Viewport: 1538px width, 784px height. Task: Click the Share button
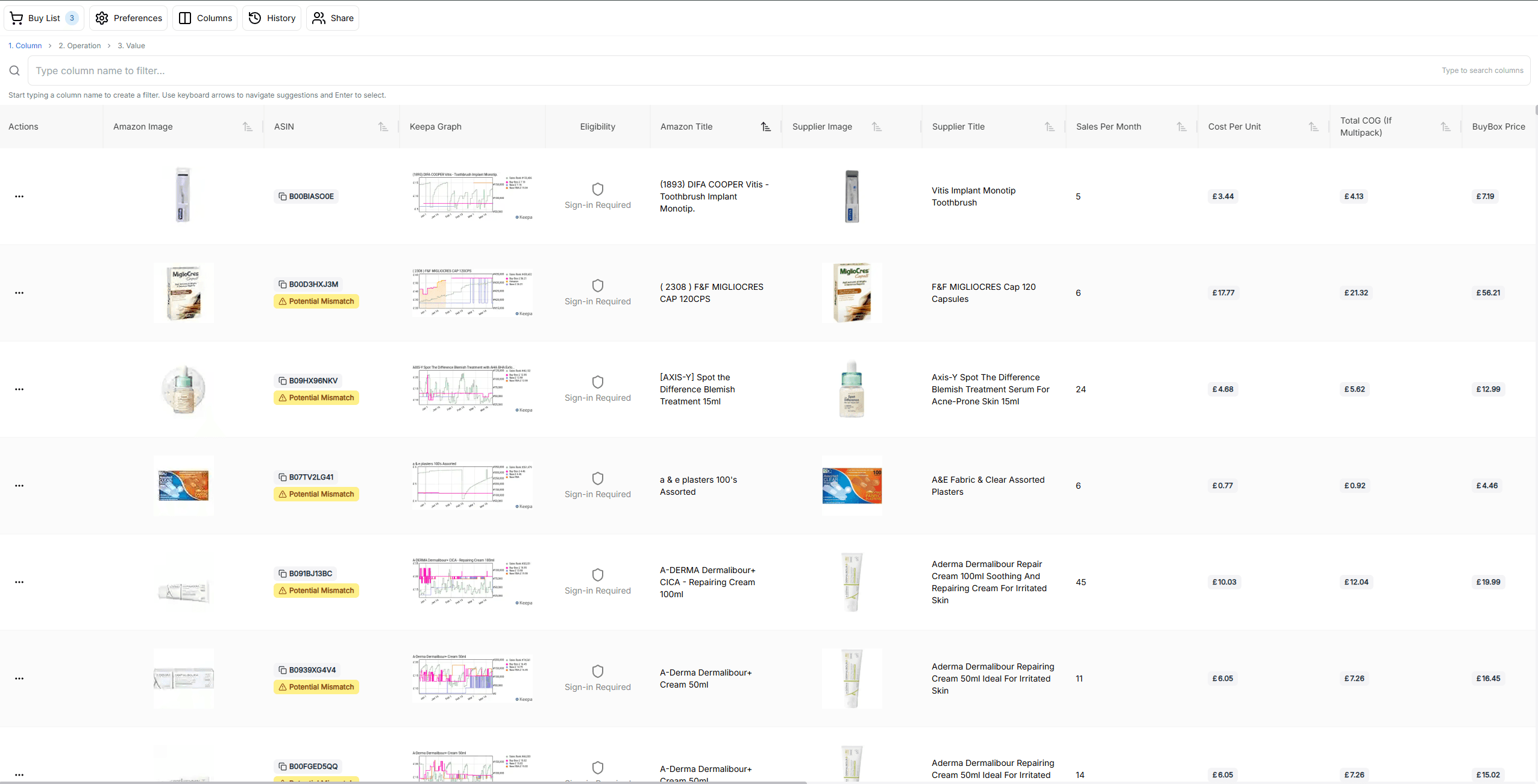pos(333,18)
